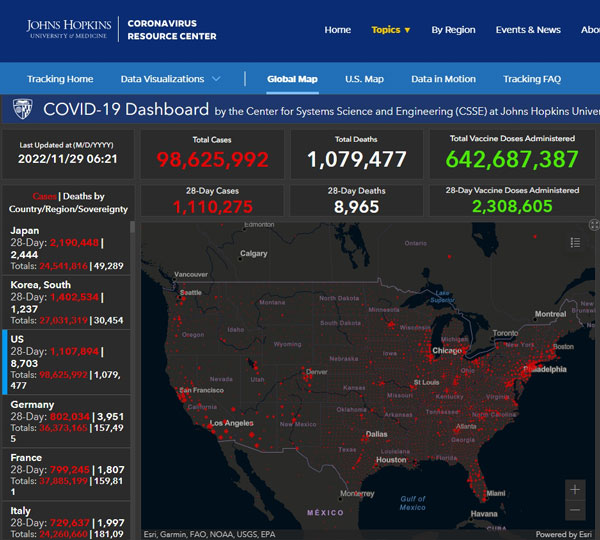Click the Johns Hopkins University logo

coord(69,29)
